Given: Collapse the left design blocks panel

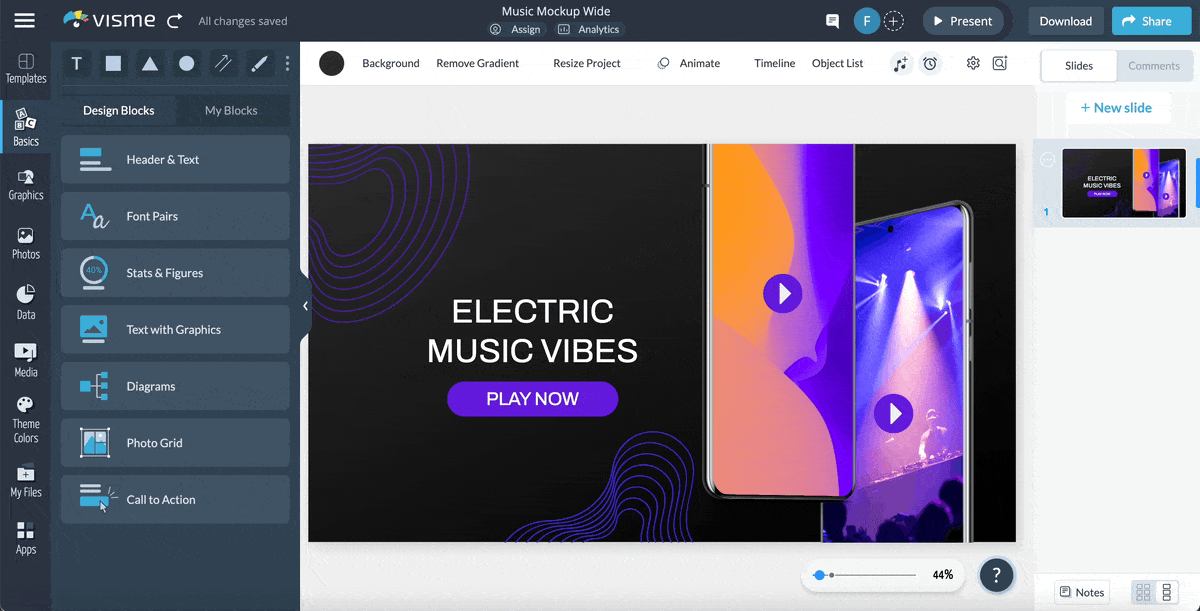Looking at the screenshot, I should [x=305, y=306].
